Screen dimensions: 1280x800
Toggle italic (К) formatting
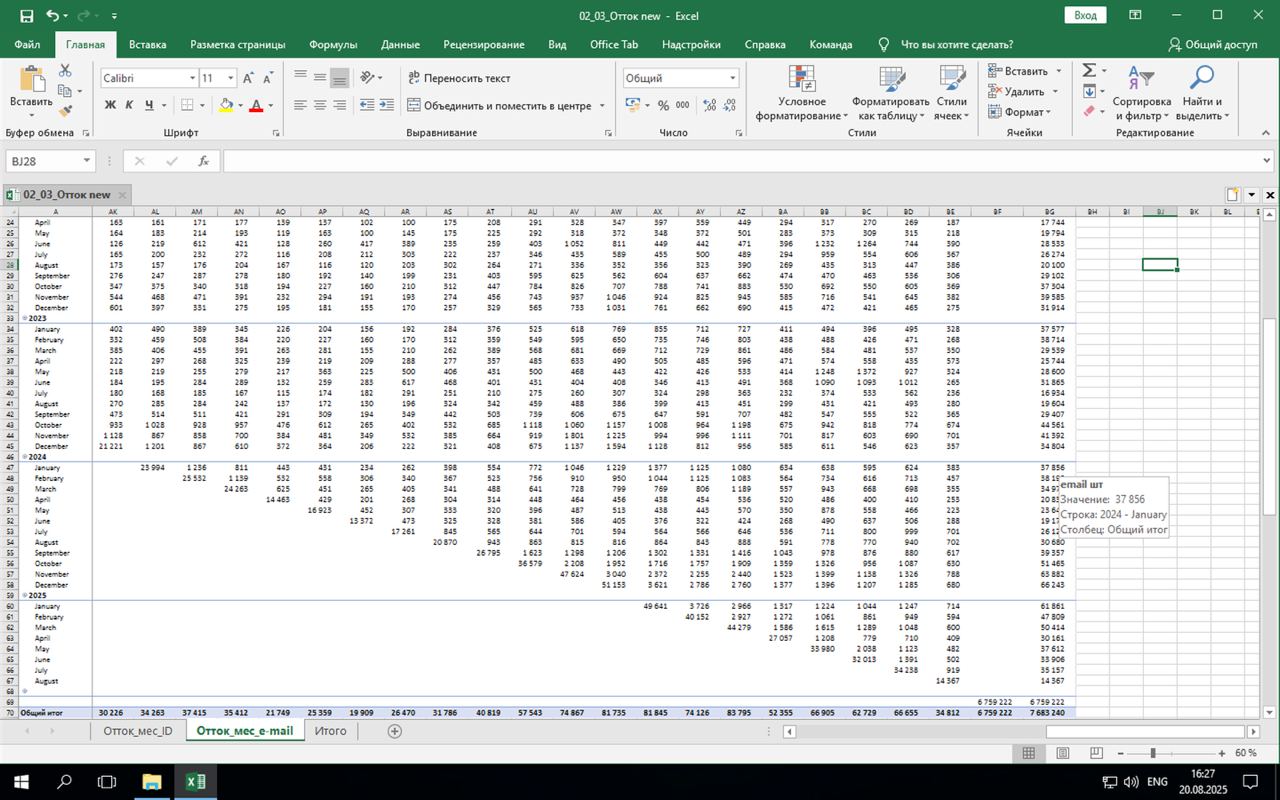click(130, 105)
